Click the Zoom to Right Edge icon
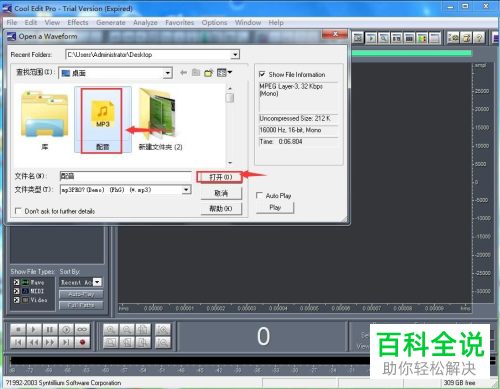Image resolution: width=500 pixels, height=389 pixels. (x=143, y=342)
